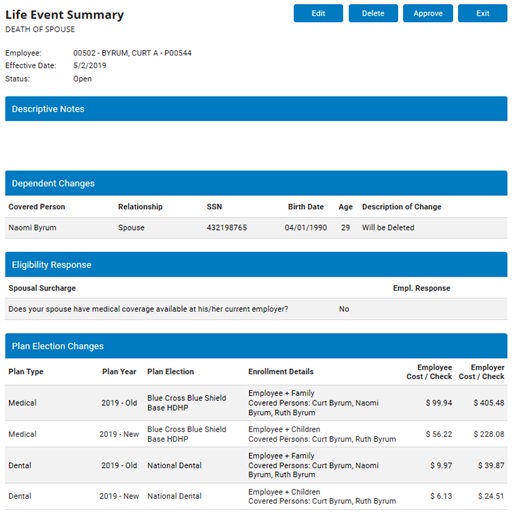Image resolution: width=513 pixels, height=512 pixels.
Task: Select the Medical 2019 - Old plan row
Action: (256, 403)
